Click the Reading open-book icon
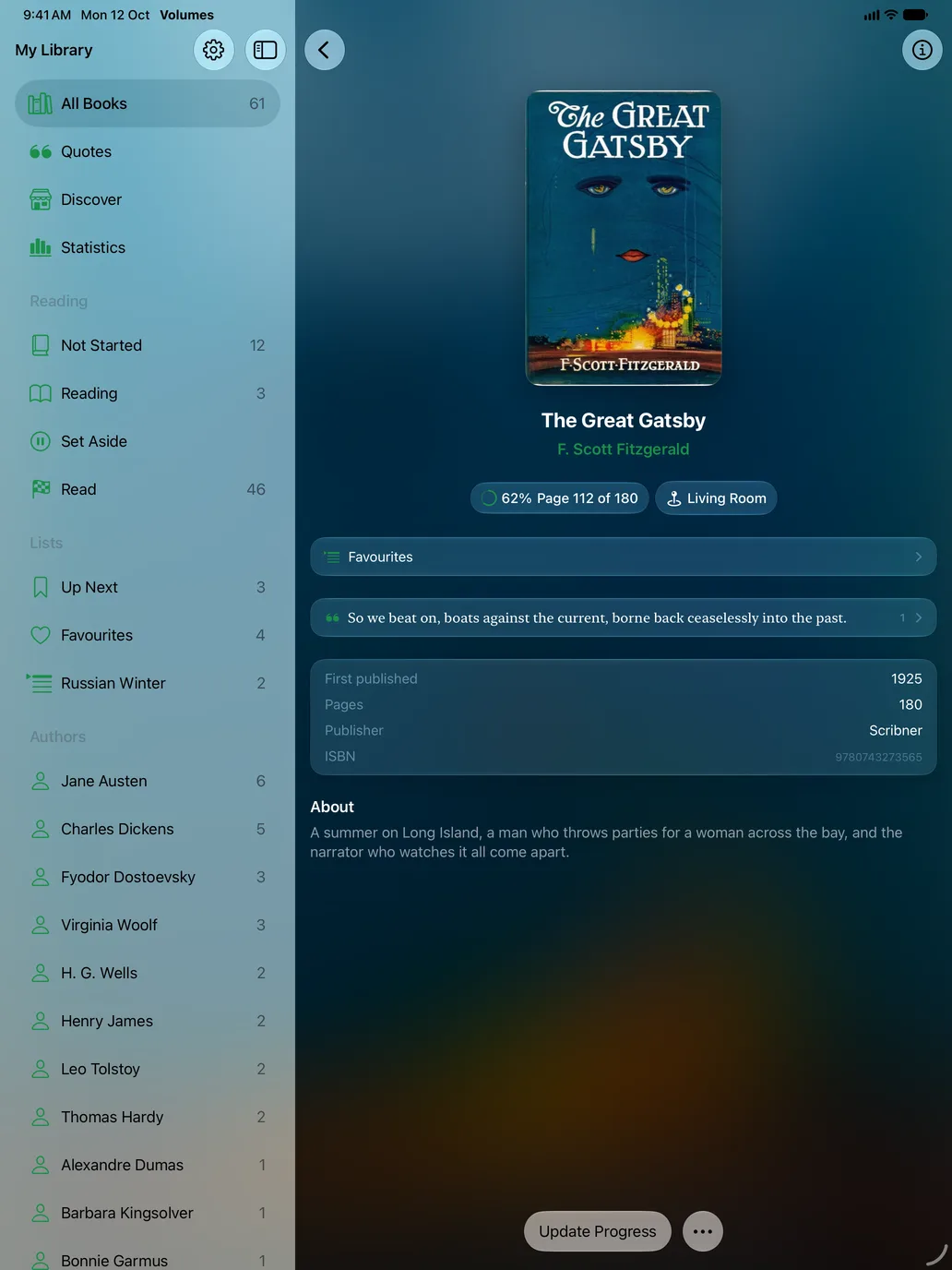952x1270 pixels. point(41,393)
